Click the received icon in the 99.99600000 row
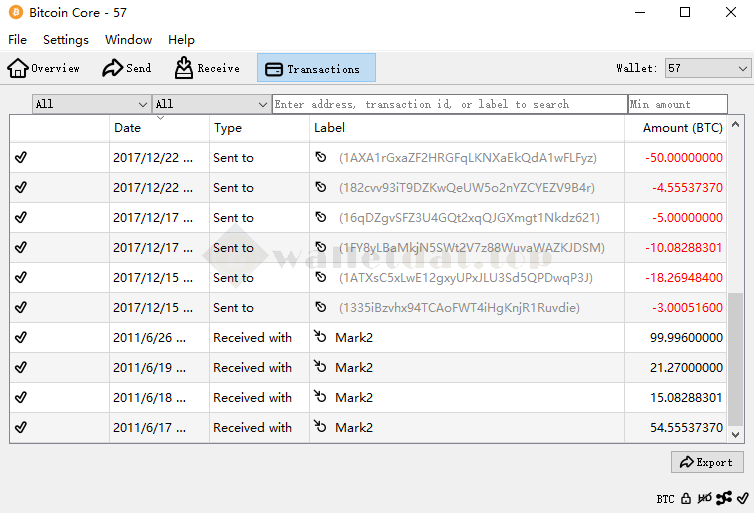This screenshot has height=513, width=754. (x=321, y=338)
